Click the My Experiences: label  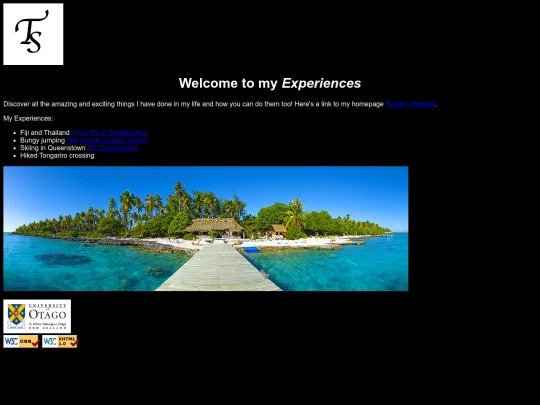(x=28, y=118)
